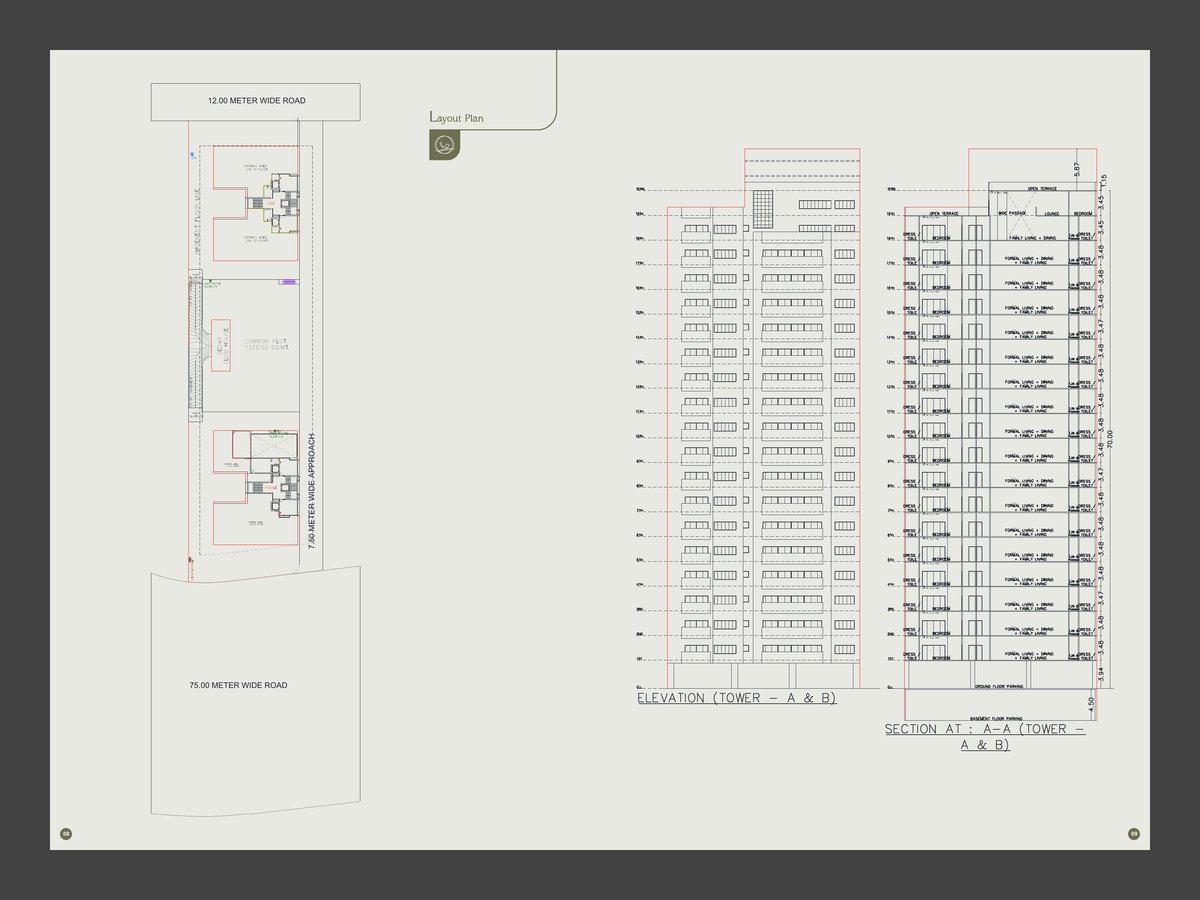Click the purple marker above common plot
Viewport: 1200px width, 900px height.
[289, 283]
